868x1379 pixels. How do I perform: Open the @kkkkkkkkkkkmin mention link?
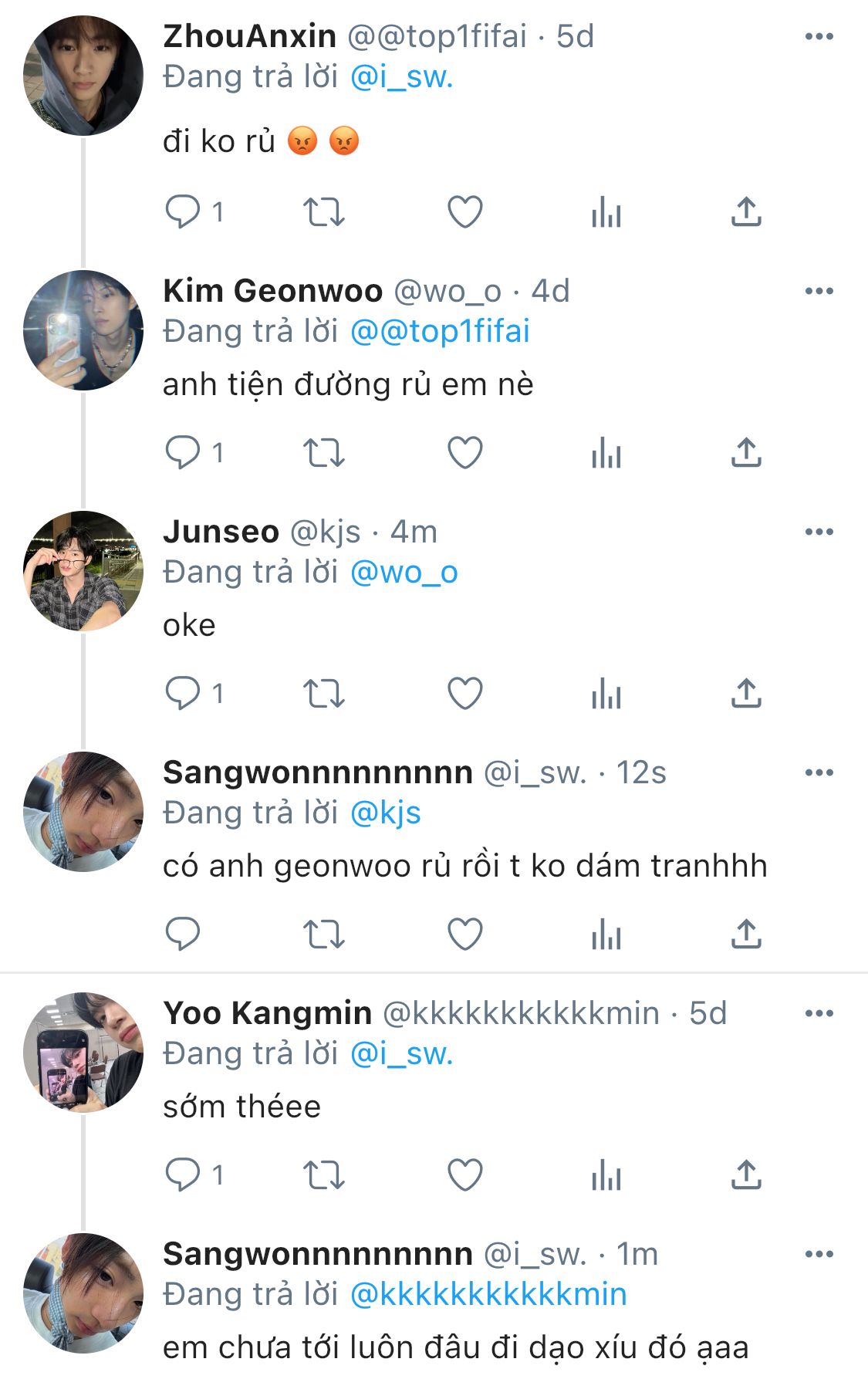488,1294
